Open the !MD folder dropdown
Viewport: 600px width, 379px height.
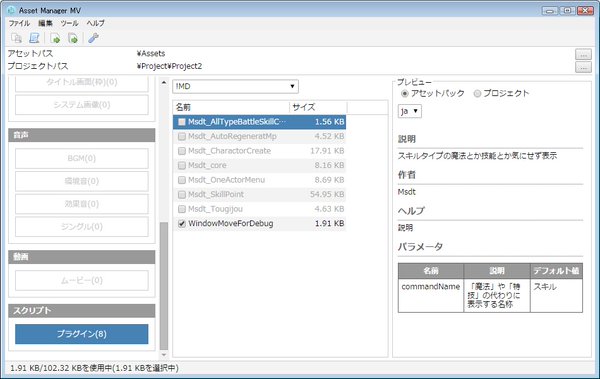235,86
